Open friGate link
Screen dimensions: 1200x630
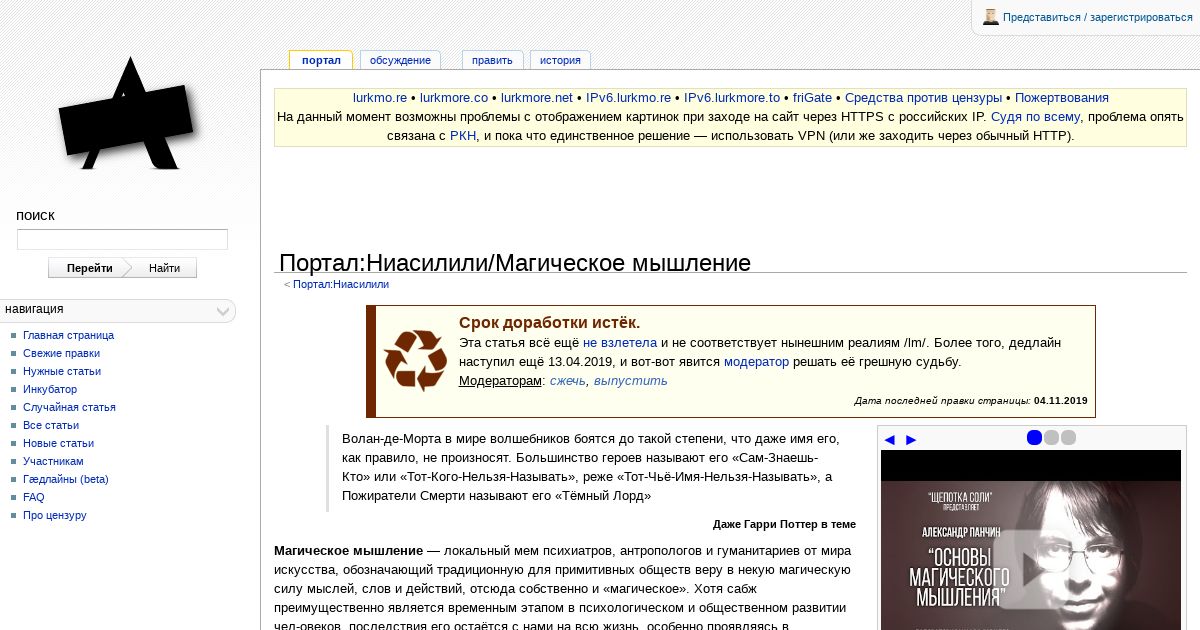click(812, 98)
